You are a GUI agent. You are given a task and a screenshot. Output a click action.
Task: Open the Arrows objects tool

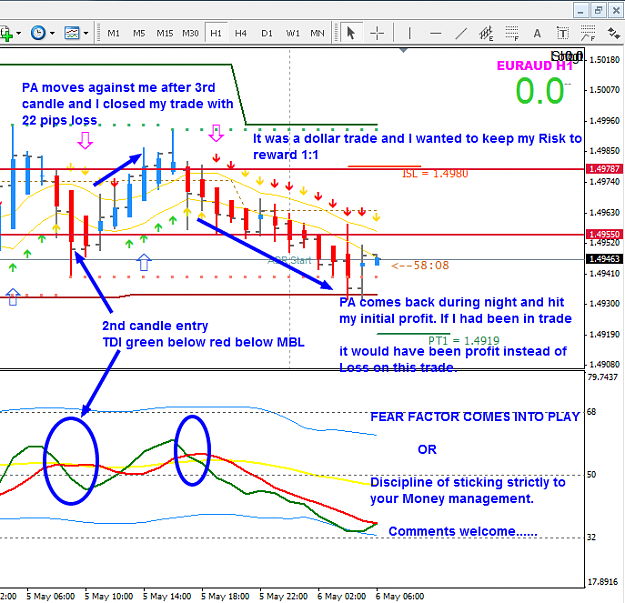click(x=613, y=33)
